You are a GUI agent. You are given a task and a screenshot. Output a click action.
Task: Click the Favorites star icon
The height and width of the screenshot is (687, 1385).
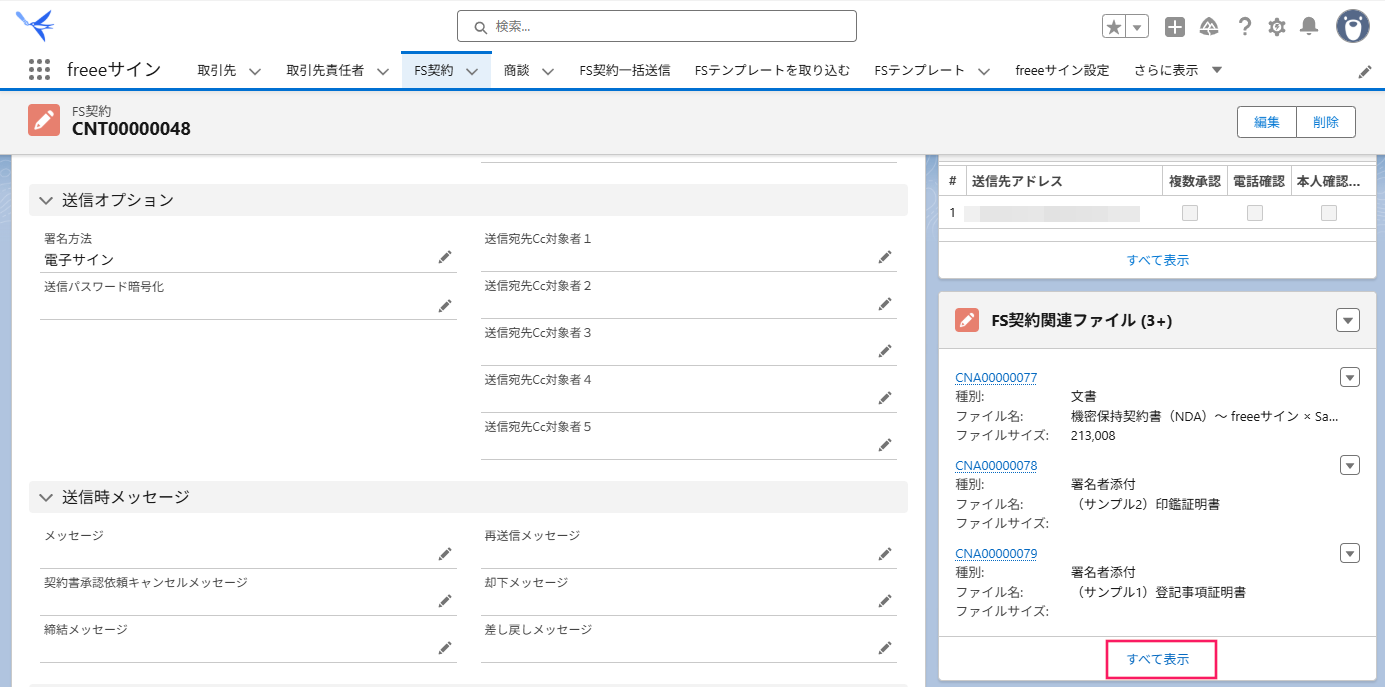[x=1114, y=27]
